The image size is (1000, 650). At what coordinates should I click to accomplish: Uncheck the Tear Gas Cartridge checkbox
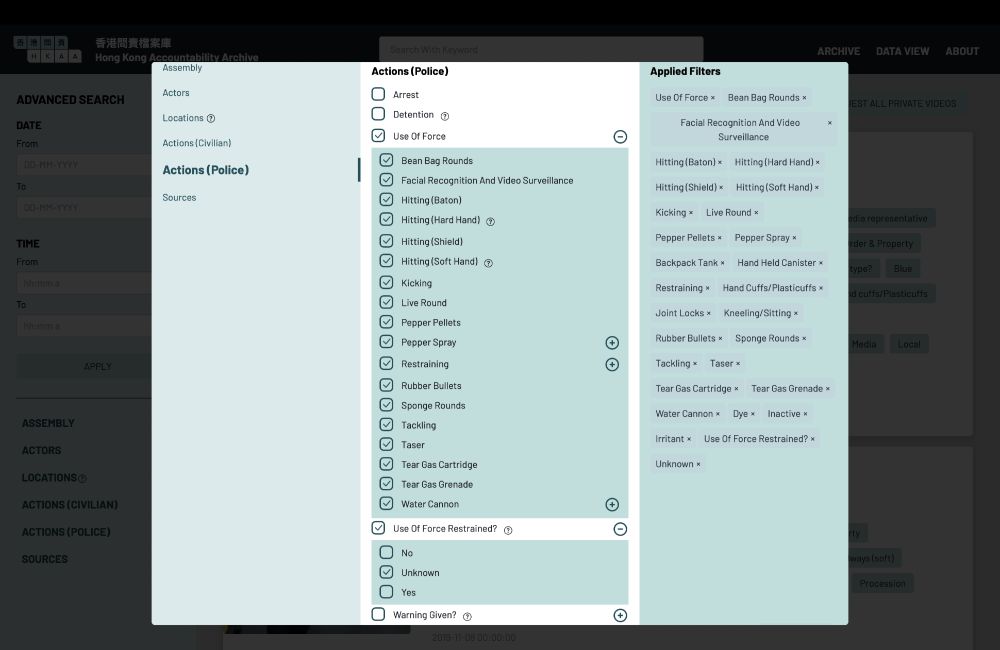coord(386,464)
